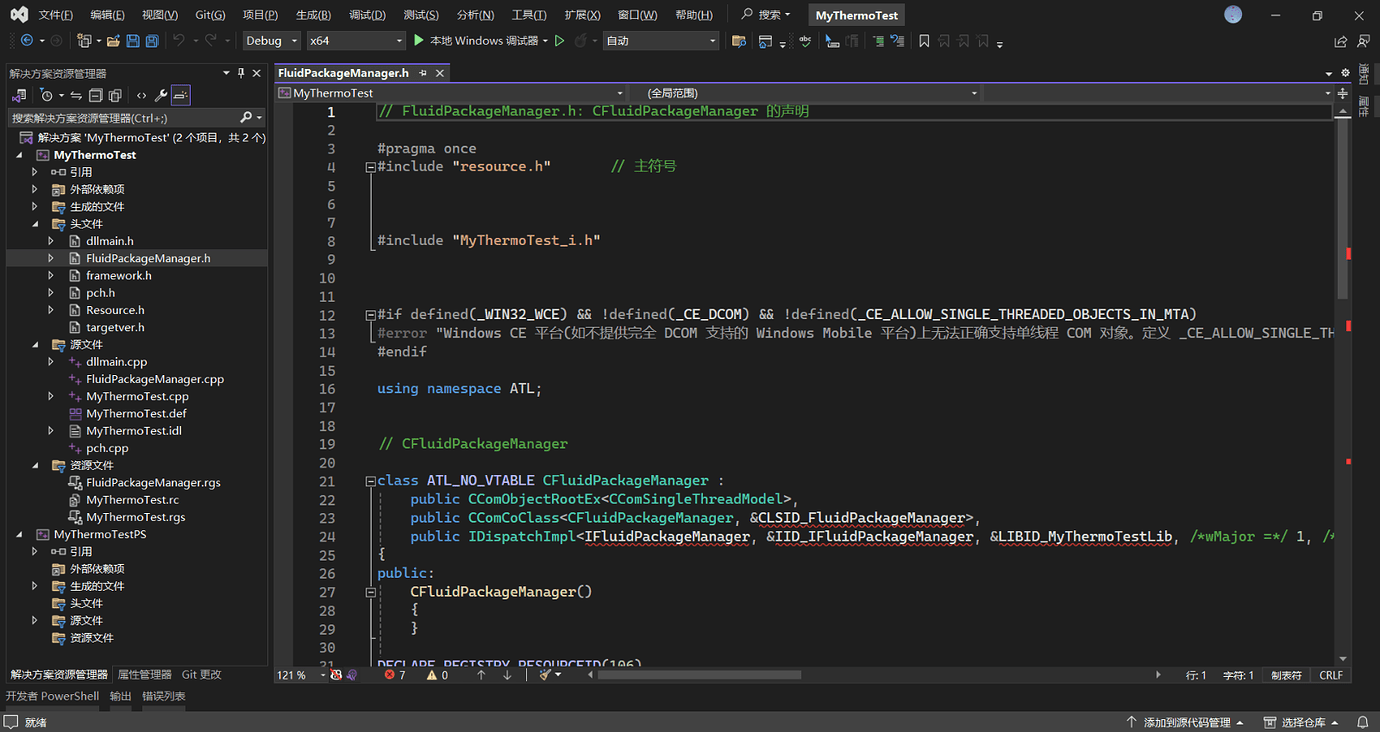Click the Save All toolbar icon
Viewport: 1380px width, 732px height.
coord(152,41)
